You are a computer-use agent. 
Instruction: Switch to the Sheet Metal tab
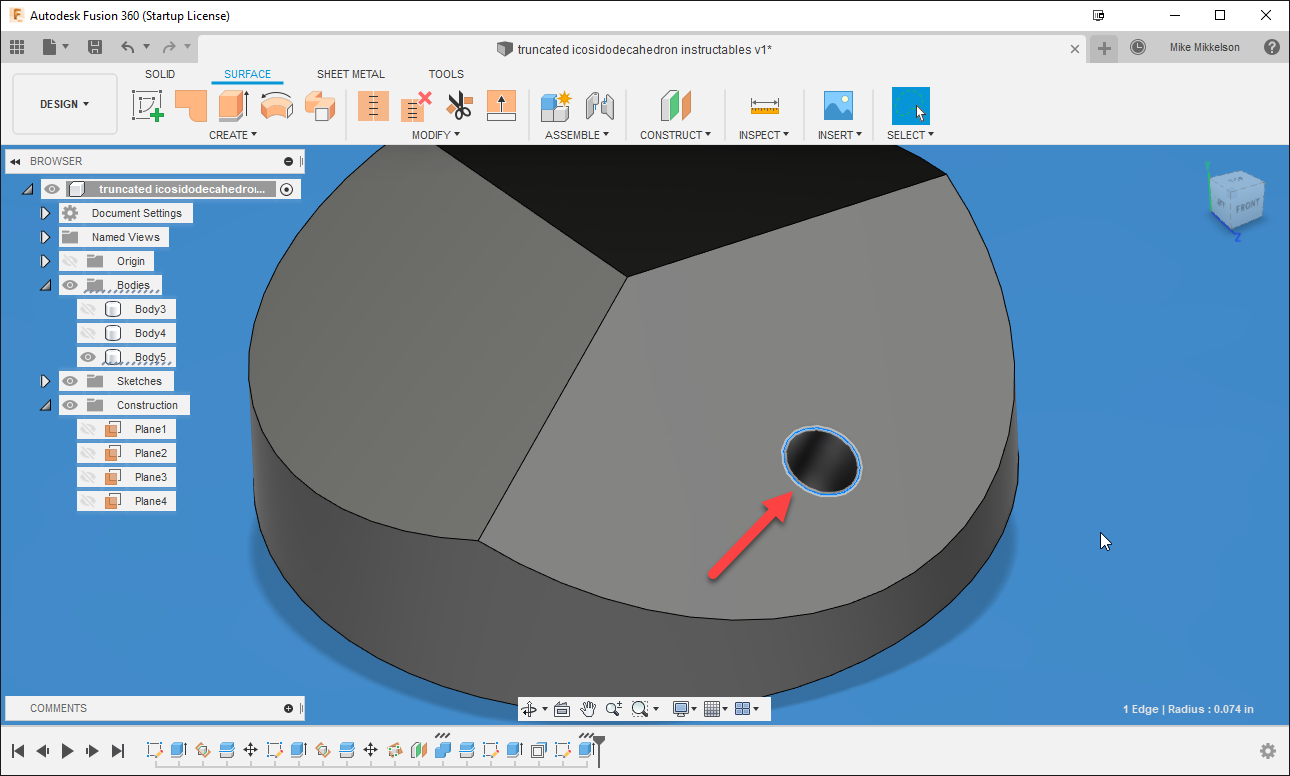[351, 73]
